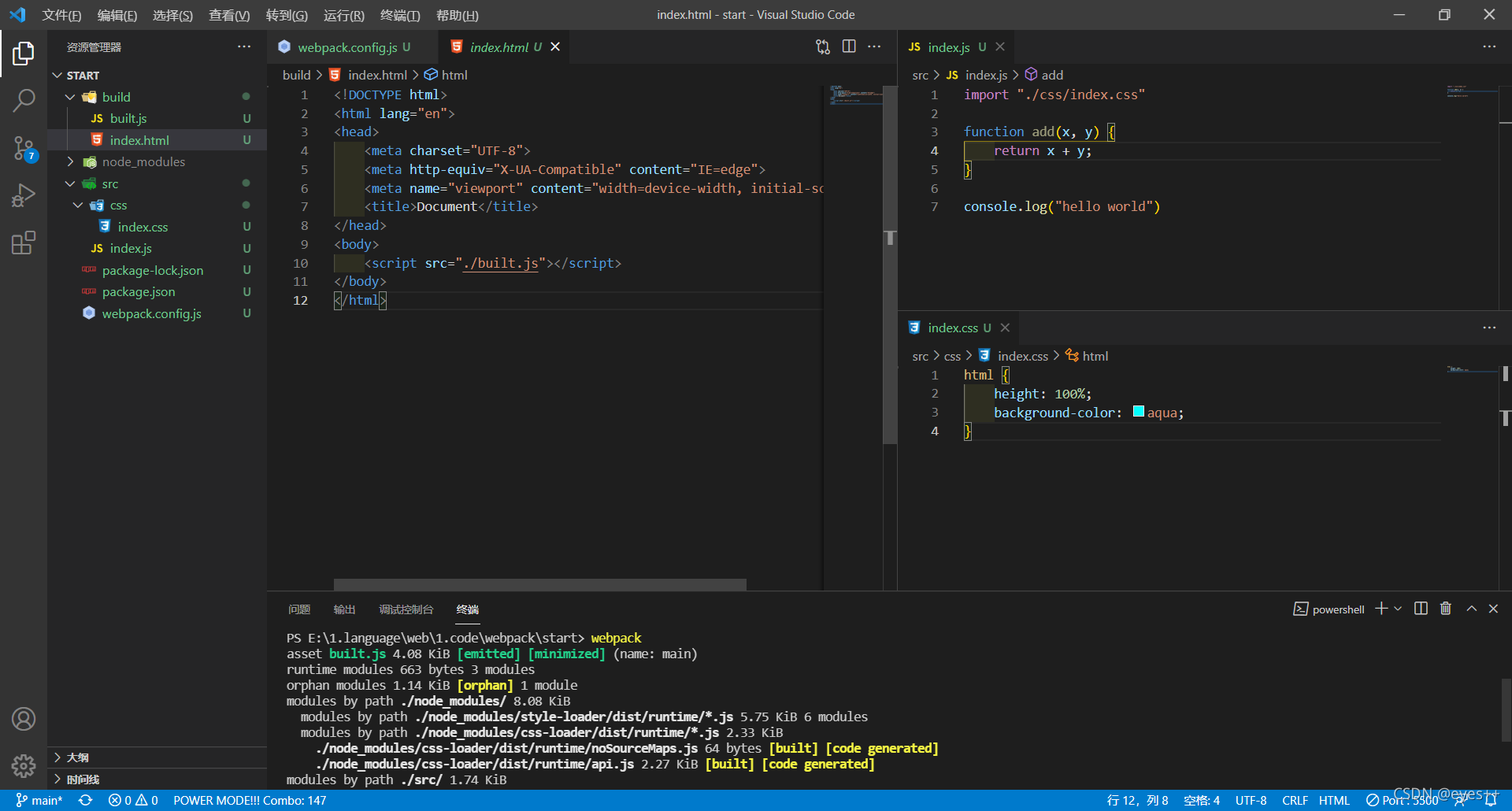The height and width of the screenshot is (811, 1512).
Task: Click the index.html editor minimap
Action: pos(856,96)
